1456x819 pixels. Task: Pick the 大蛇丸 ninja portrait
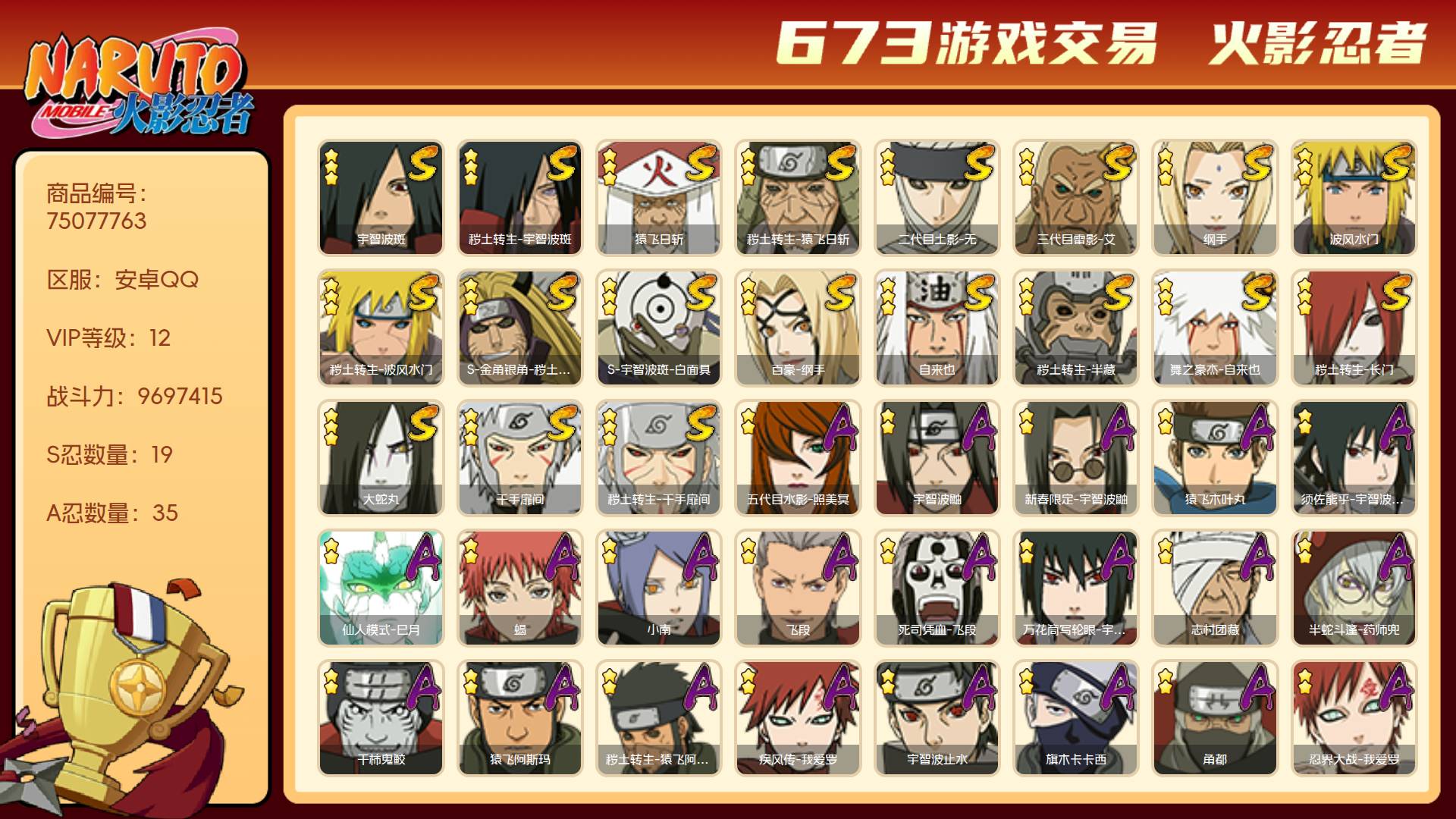[x=381, y=458]
